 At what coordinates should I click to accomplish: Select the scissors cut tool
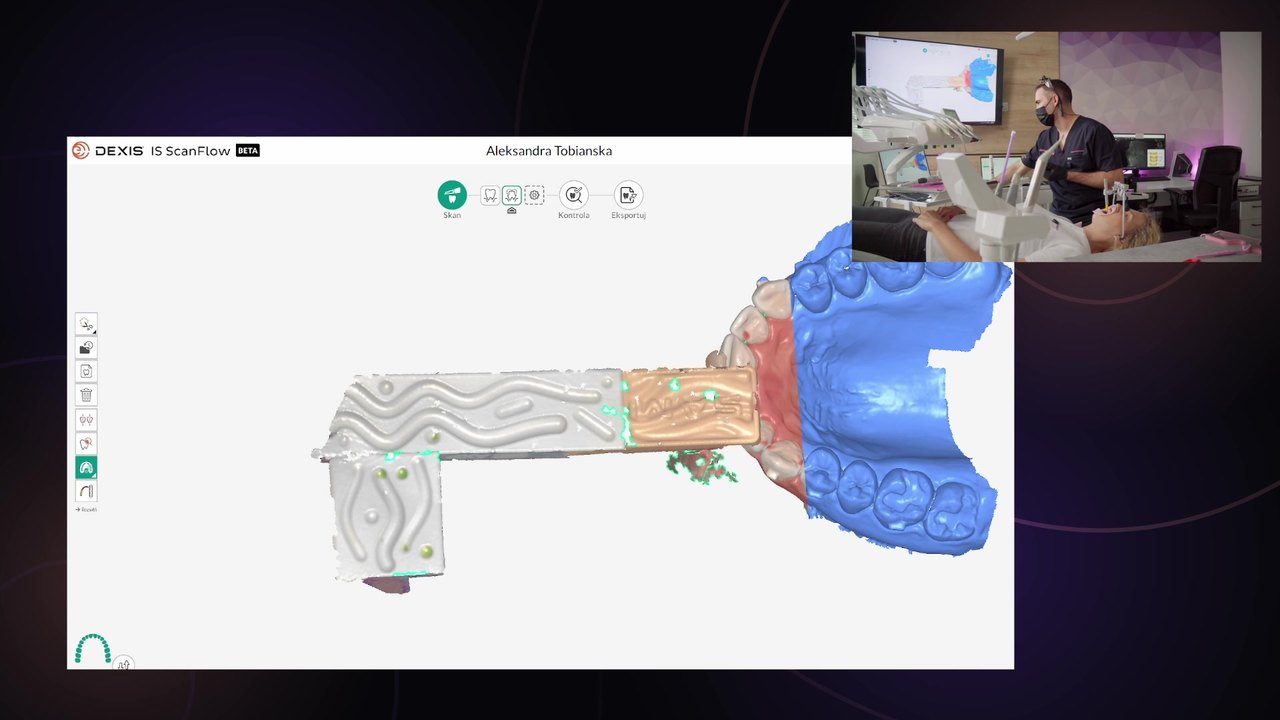click(x=86, y=324)
